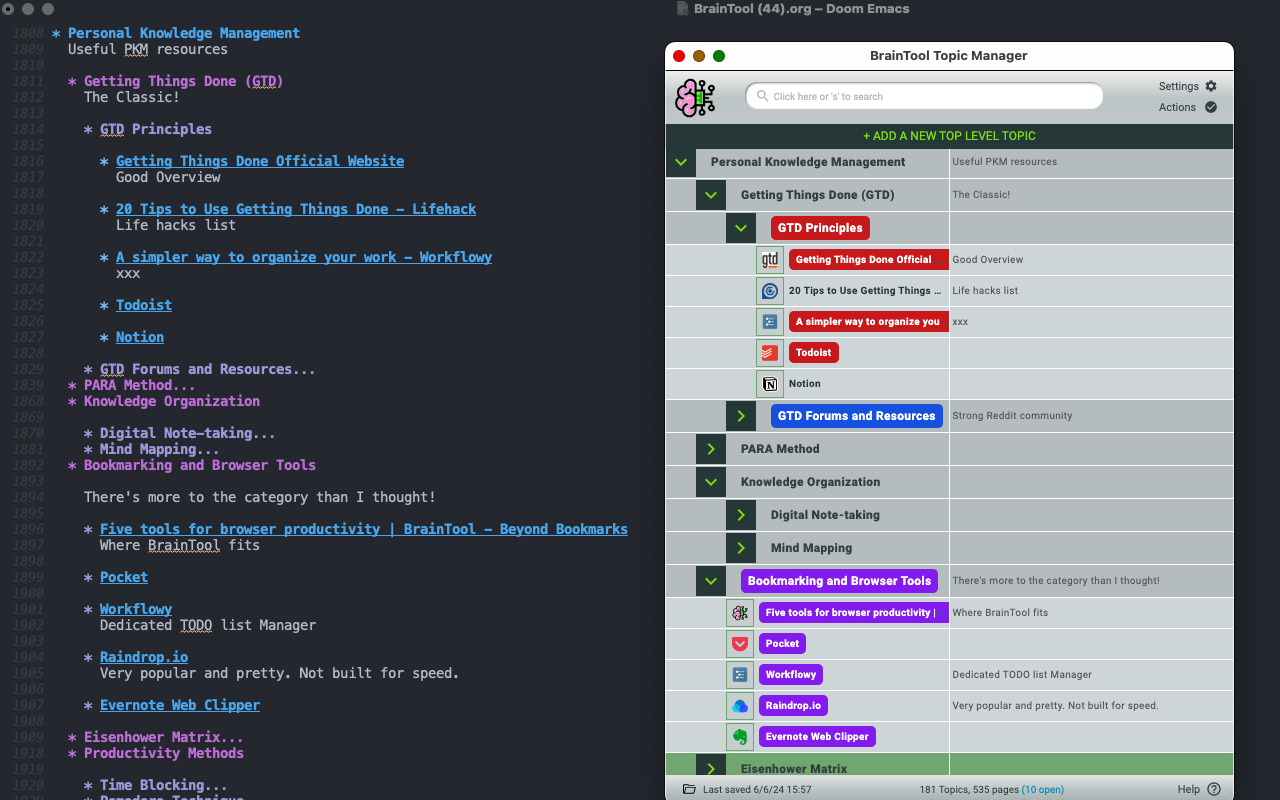This screenshot has width=1280, height=800.
Task: Open Pocket link in Emacs
Action: tap(124, 577)
